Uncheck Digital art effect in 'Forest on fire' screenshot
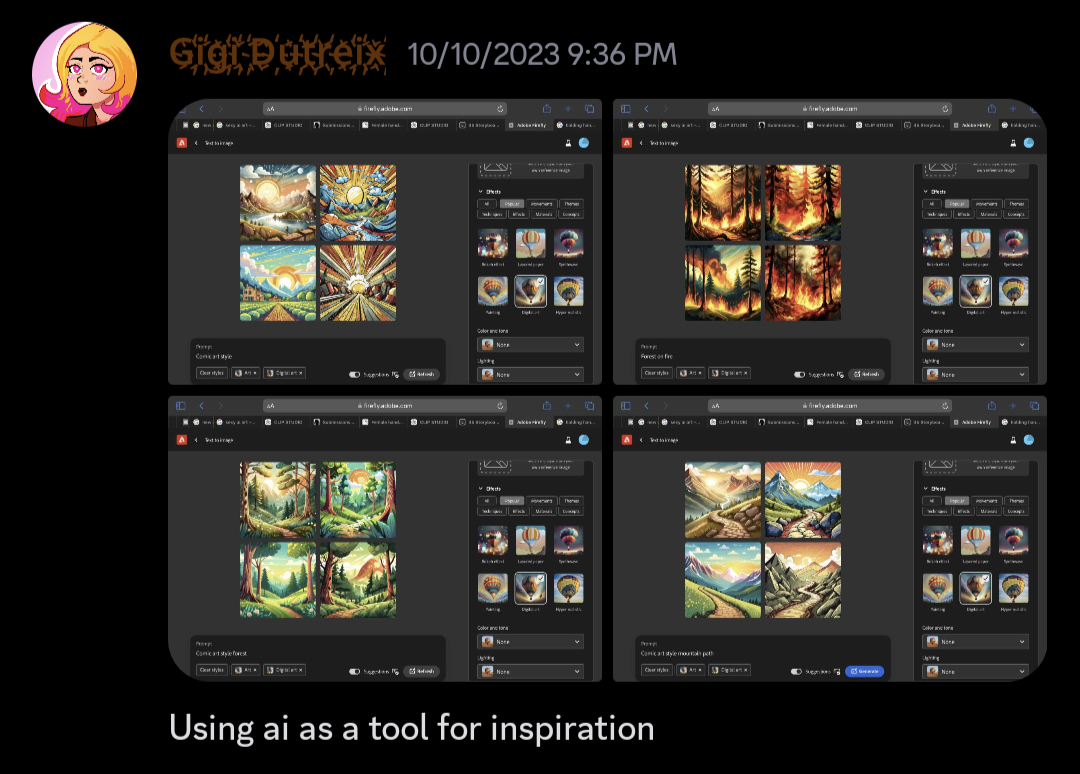1080x774 pixels. pos(975,291)
